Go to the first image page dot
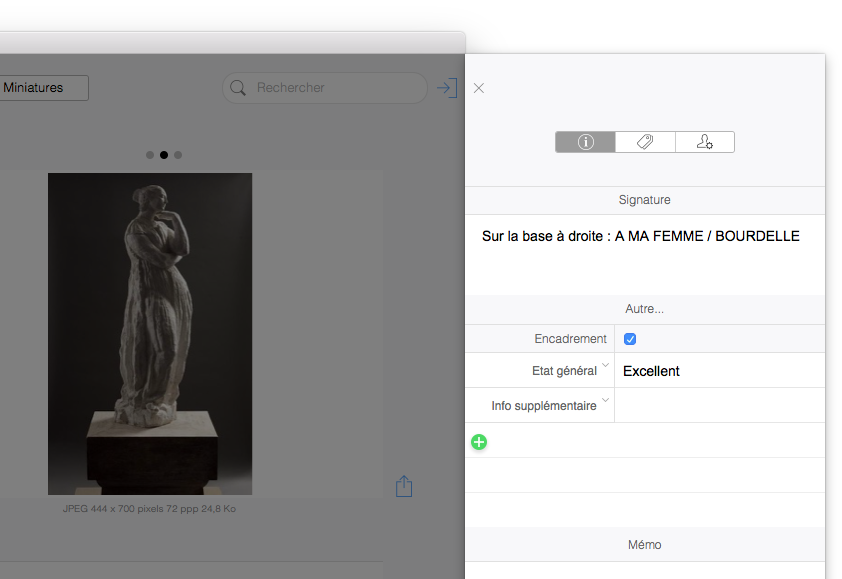 [x=150, y=155]
